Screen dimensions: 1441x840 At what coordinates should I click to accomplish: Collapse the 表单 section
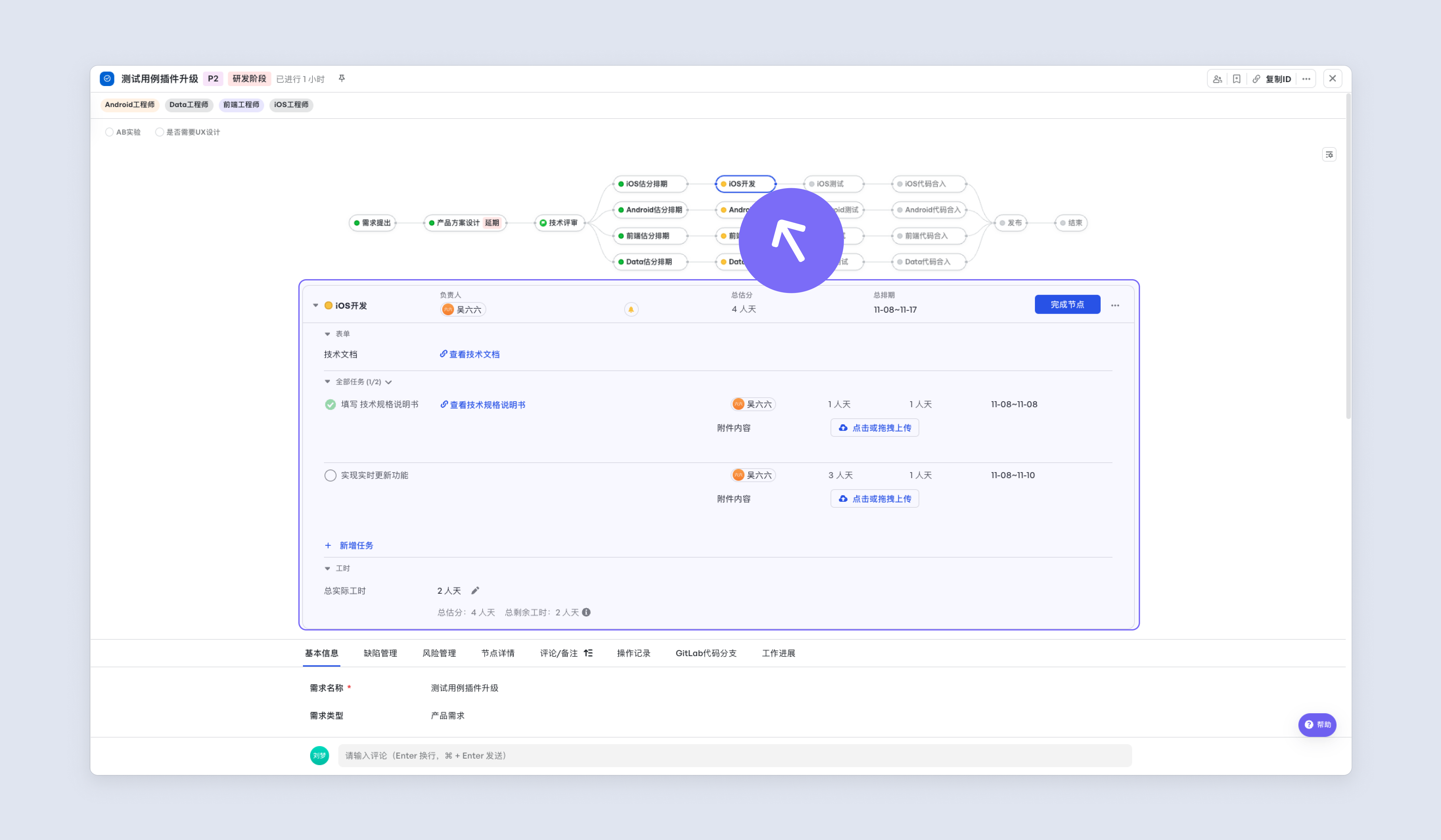coord(327,334)
